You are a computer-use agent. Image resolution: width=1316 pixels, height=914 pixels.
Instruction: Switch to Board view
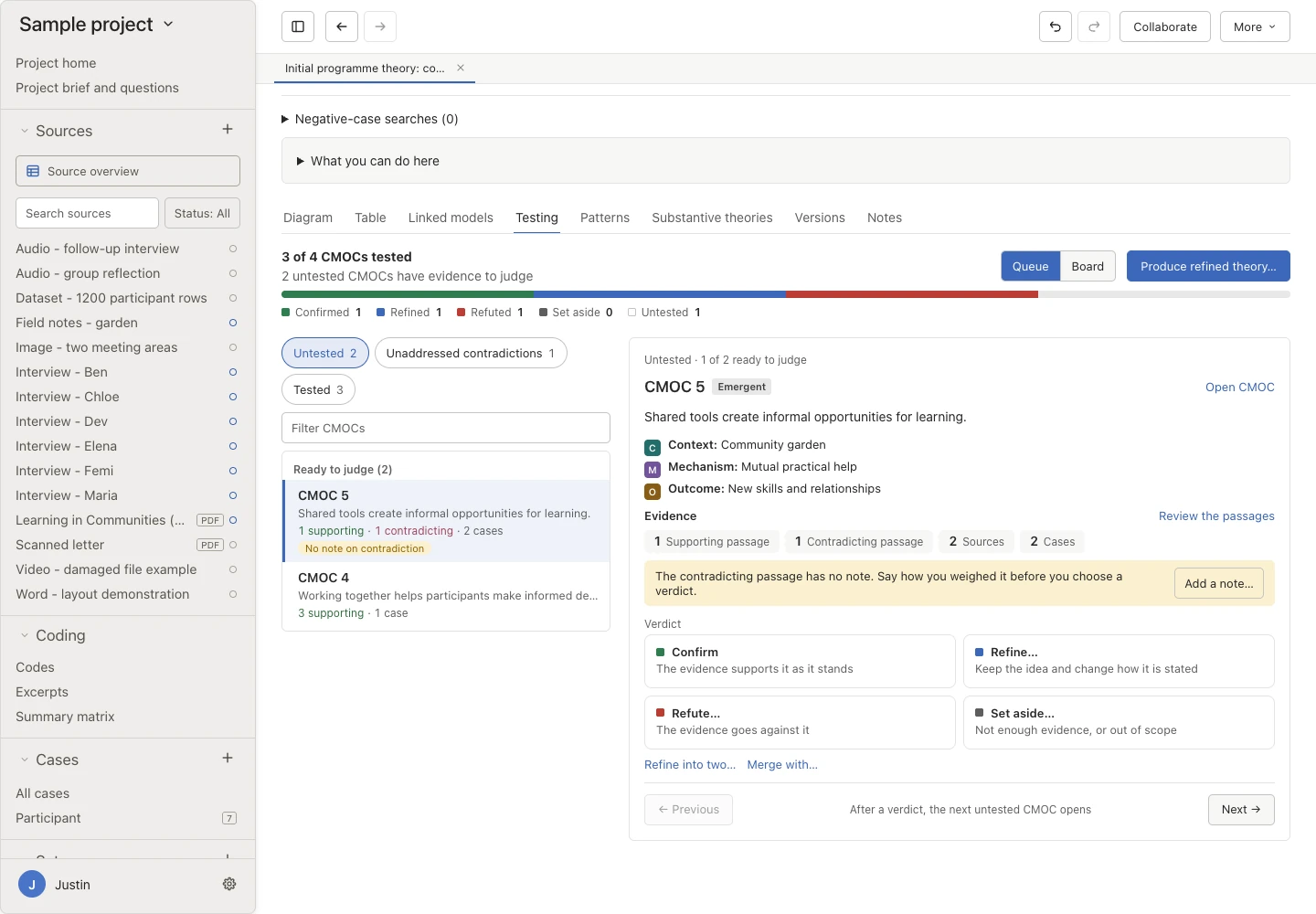click(1088, 266)
